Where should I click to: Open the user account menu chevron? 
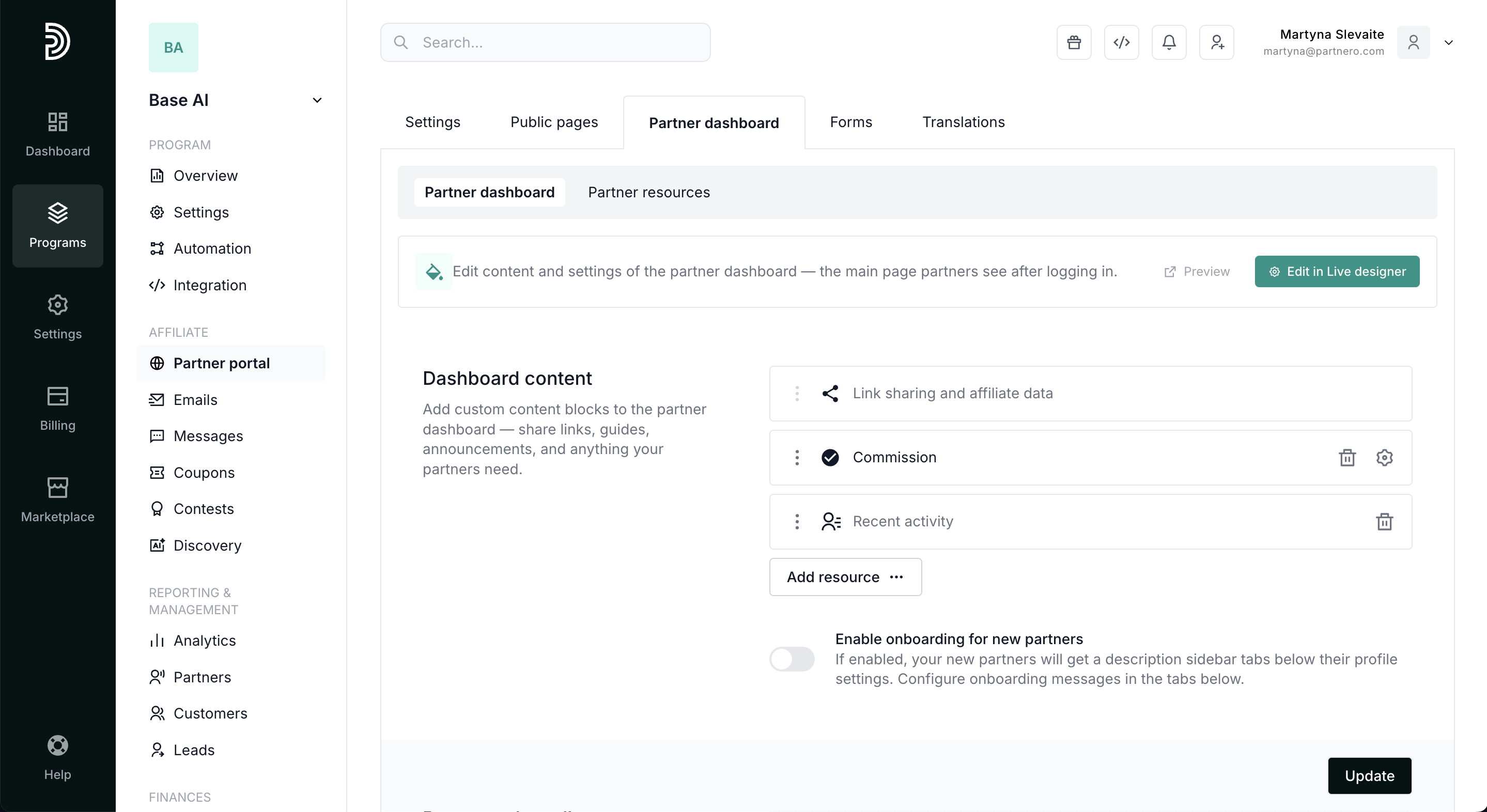click(x=1448, y=42)
